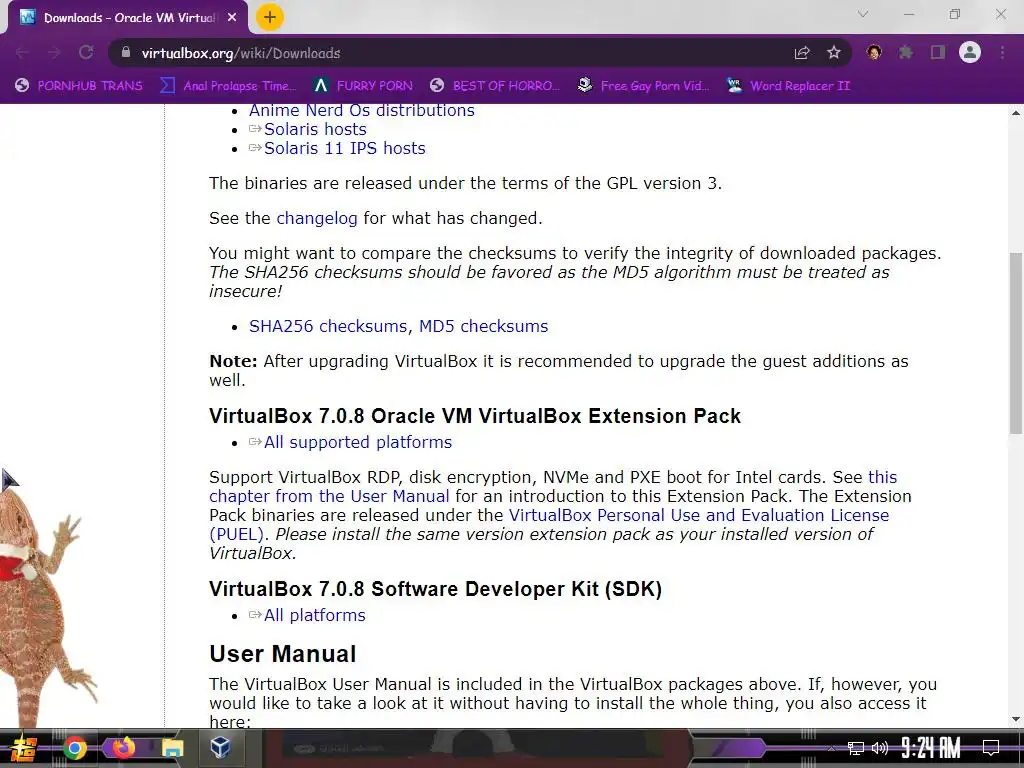Screen dimensions: 1024x768
Task: Toggle the browser side panel
Action: pyautogui.click(x=938, y=53)
